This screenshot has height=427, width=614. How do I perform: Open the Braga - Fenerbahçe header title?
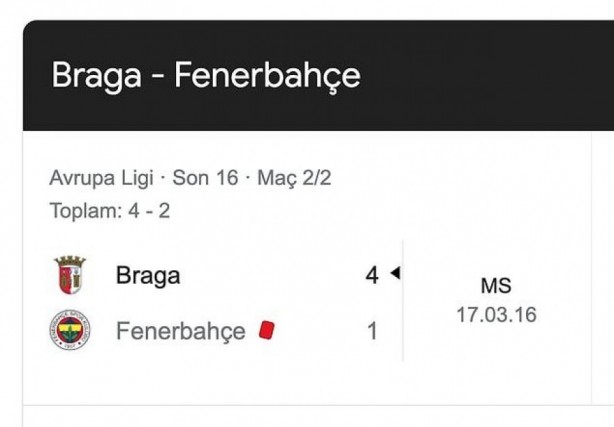(x=205, y=76)
